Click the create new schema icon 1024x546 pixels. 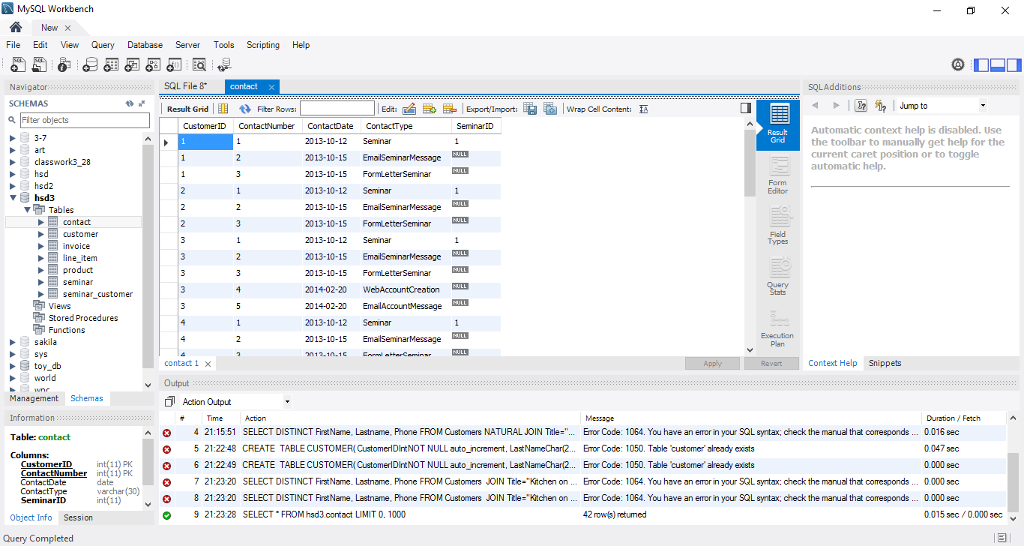(x=90, y=65)
